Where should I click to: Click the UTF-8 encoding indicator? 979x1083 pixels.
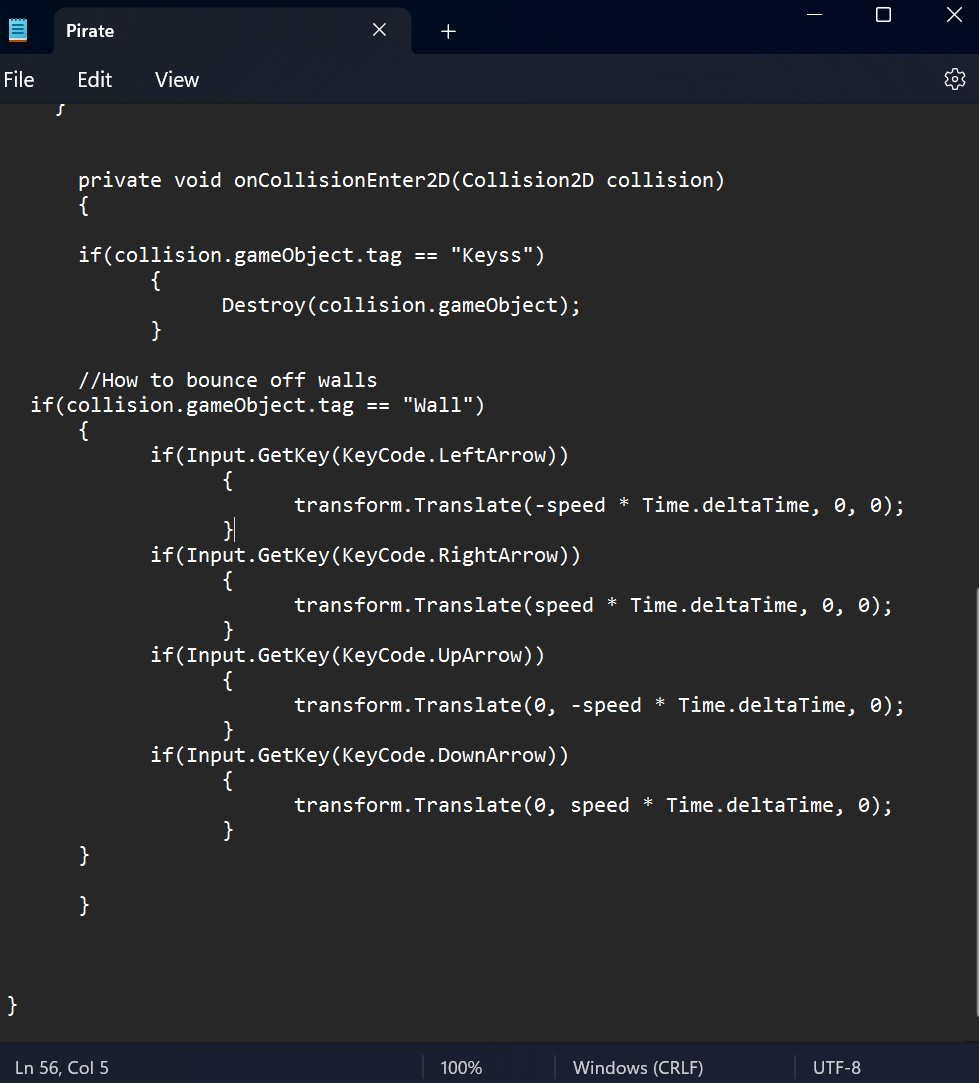tap(837, 1068)
